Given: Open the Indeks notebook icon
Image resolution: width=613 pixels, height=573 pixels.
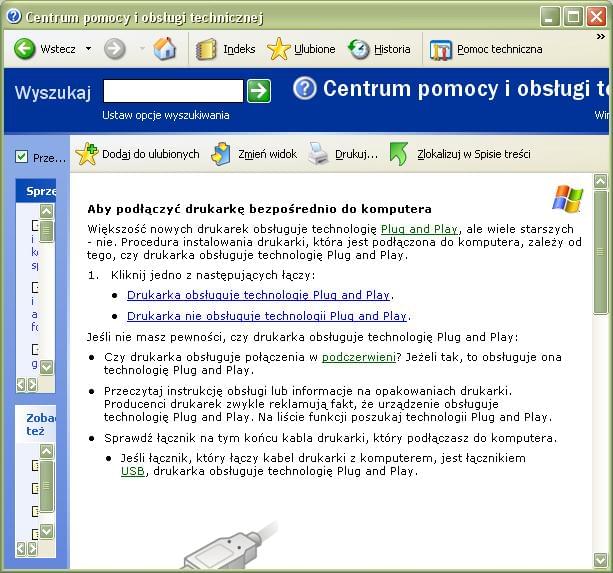Looking at the screenshot, I should coord(206,49).
